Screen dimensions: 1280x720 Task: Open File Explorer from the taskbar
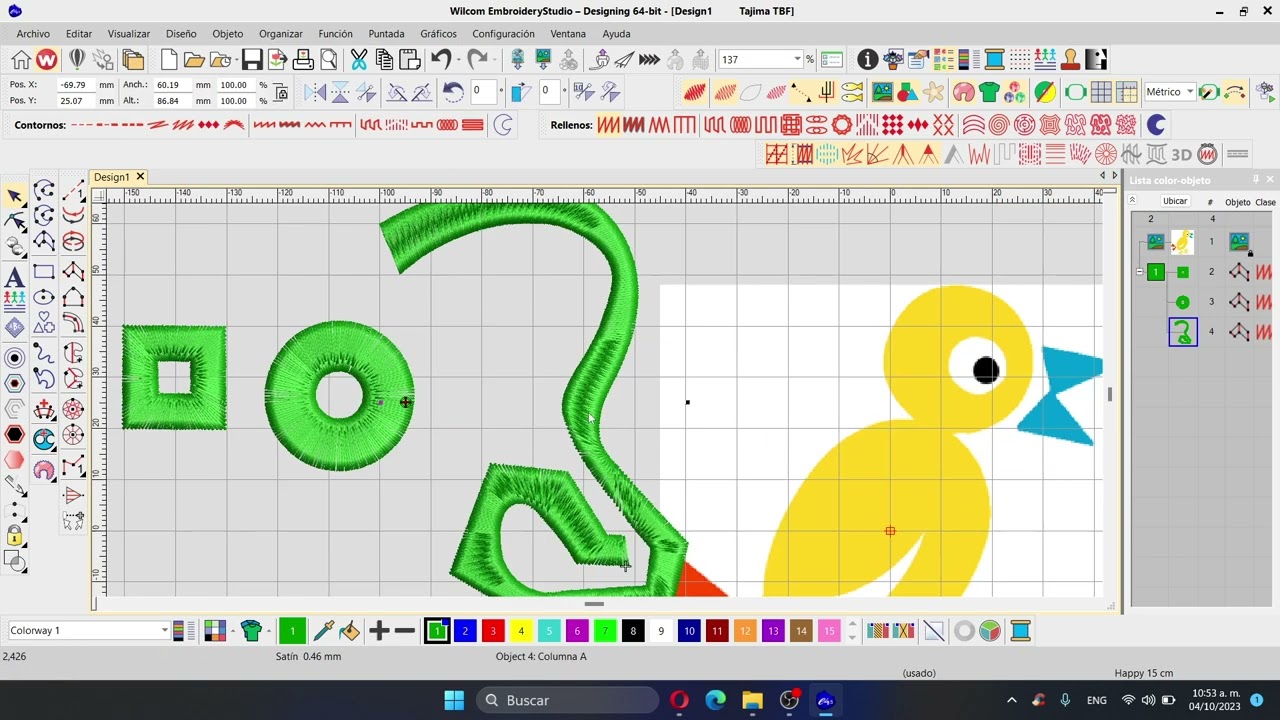point(752,700)
